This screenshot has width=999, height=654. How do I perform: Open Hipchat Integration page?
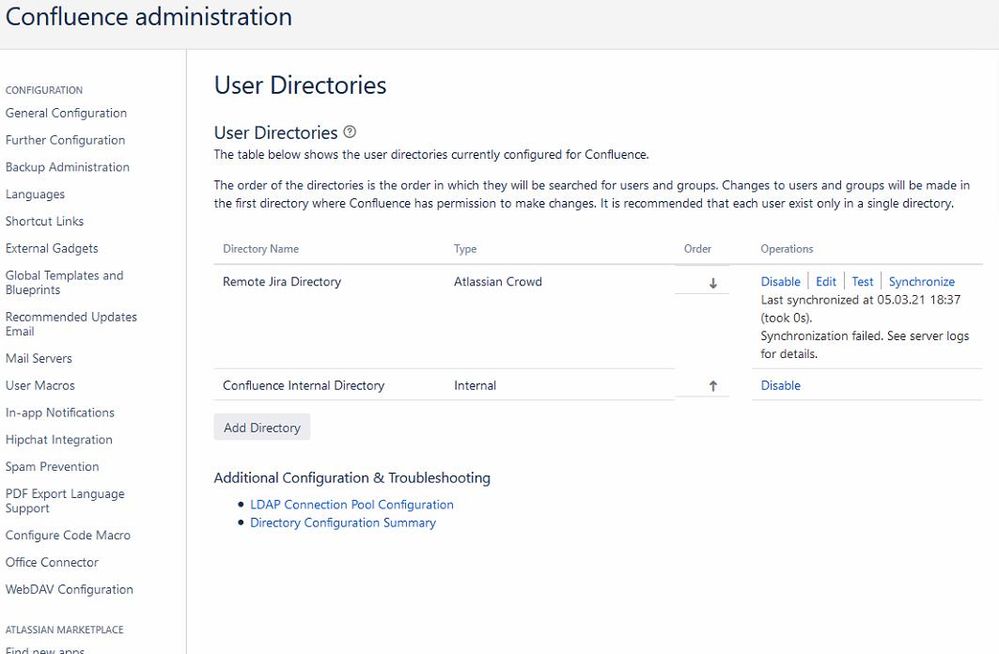[59, 440]
